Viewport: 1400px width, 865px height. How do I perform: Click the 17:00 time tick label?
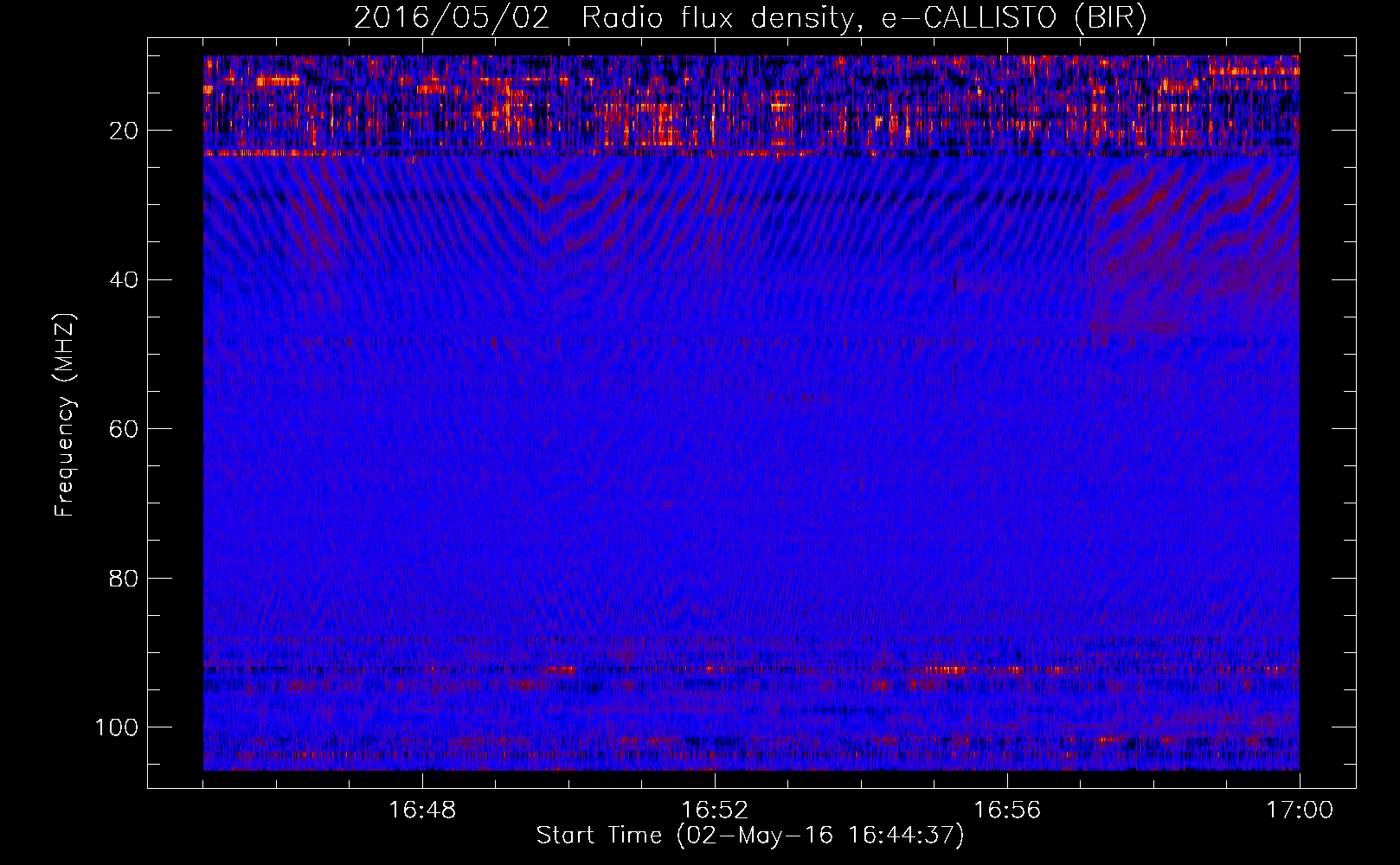[1300, 811]
